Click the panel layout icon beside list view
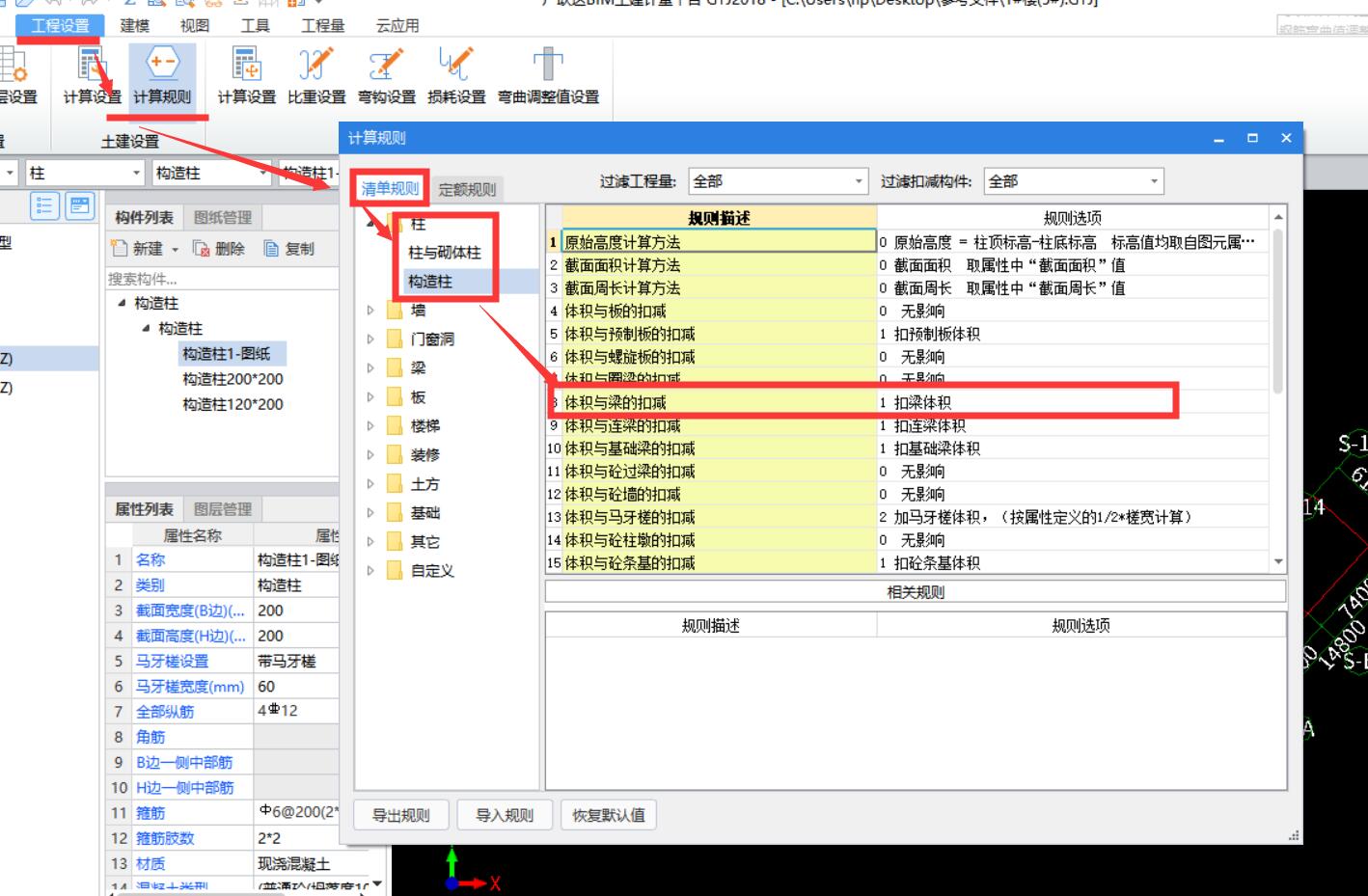The image size is (1368, 896). click(80, 205)
